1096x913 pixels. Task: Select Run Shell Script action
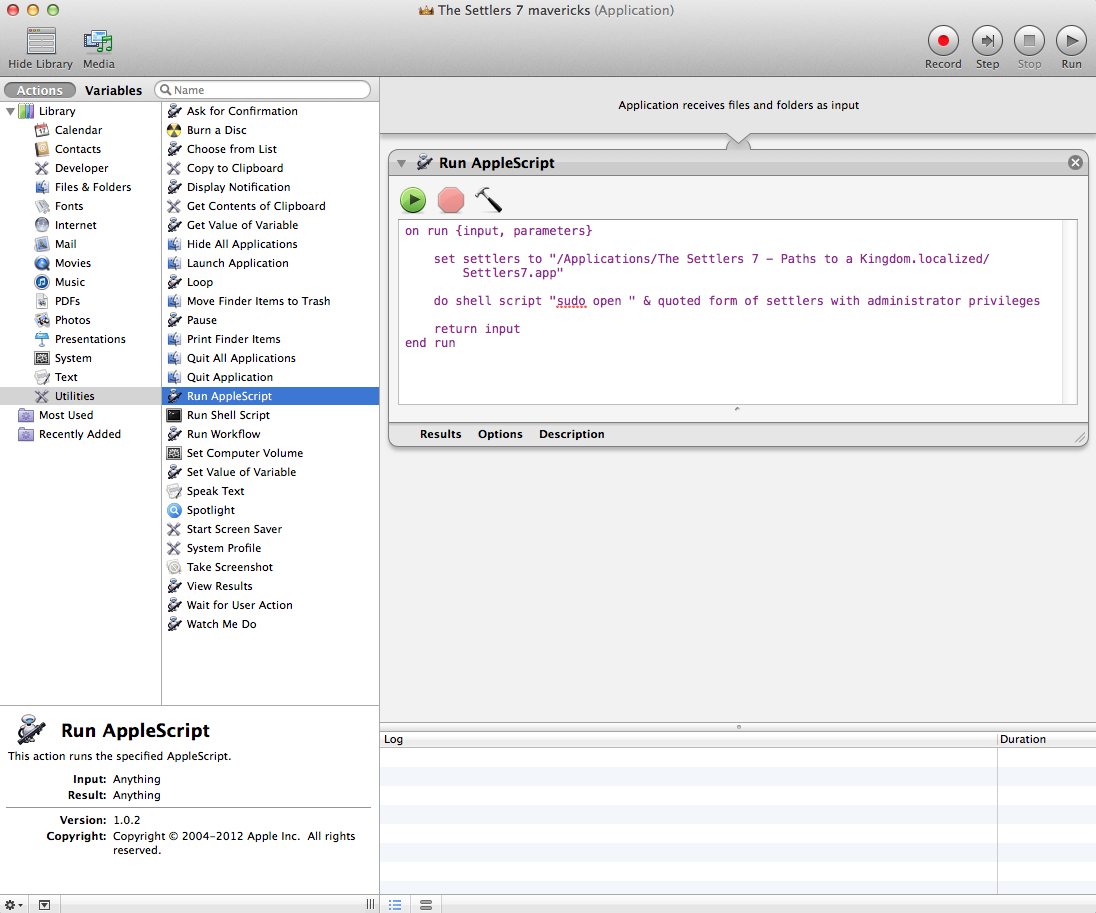(228, 415)
